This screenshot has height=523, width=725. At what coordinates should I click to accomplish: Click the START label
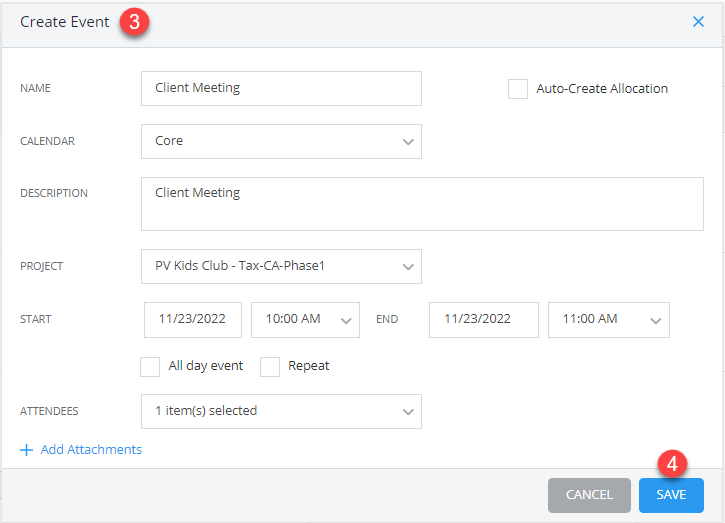point(36,320)
